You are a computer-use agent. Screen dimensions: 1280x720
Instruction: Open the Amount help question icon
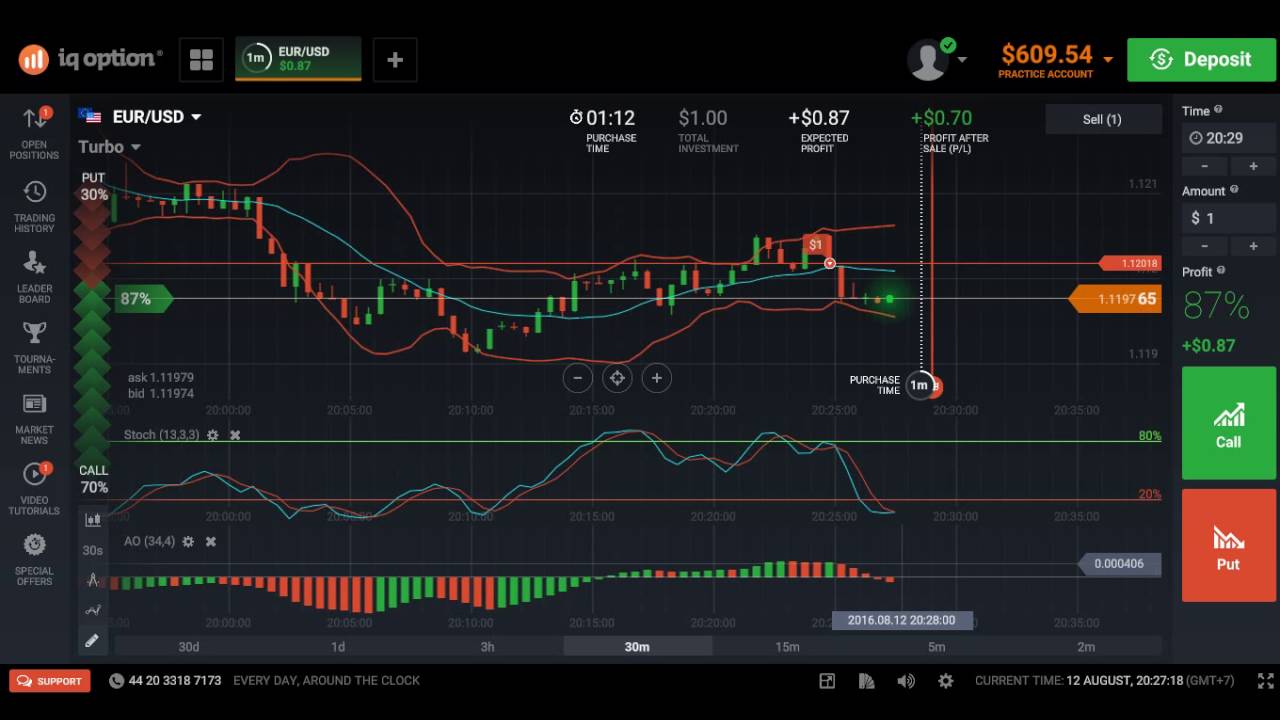coord(1233,190)
